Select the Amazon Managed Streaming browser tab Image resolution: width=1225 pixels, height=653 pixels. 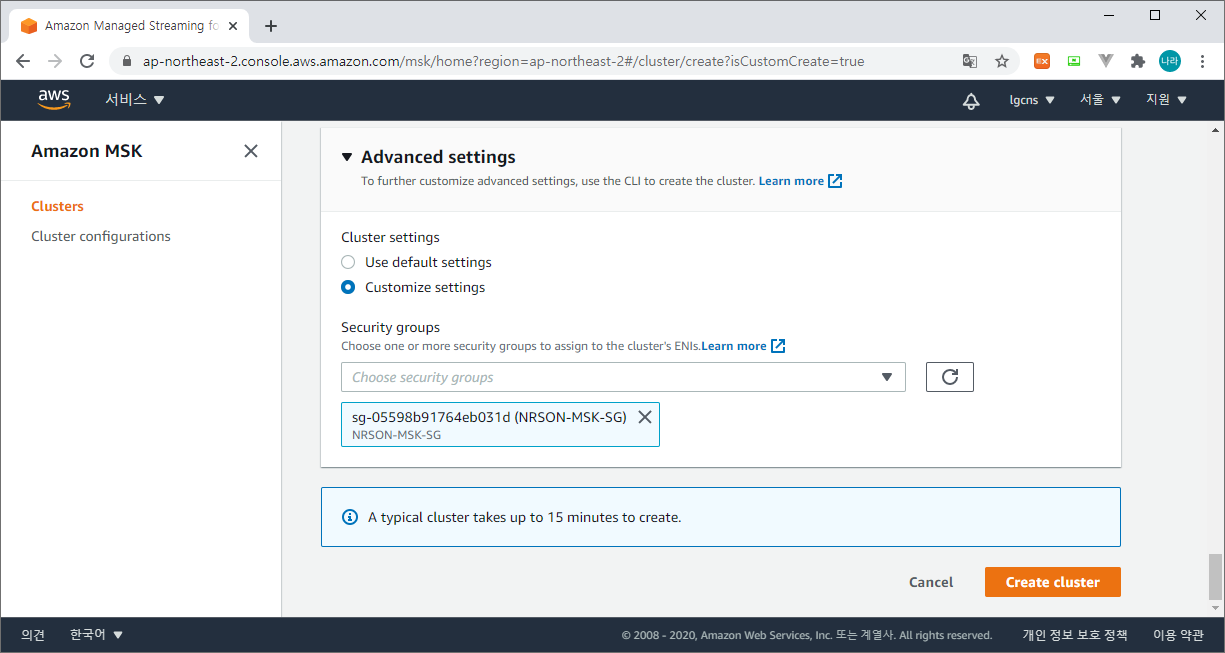(130, 26)
